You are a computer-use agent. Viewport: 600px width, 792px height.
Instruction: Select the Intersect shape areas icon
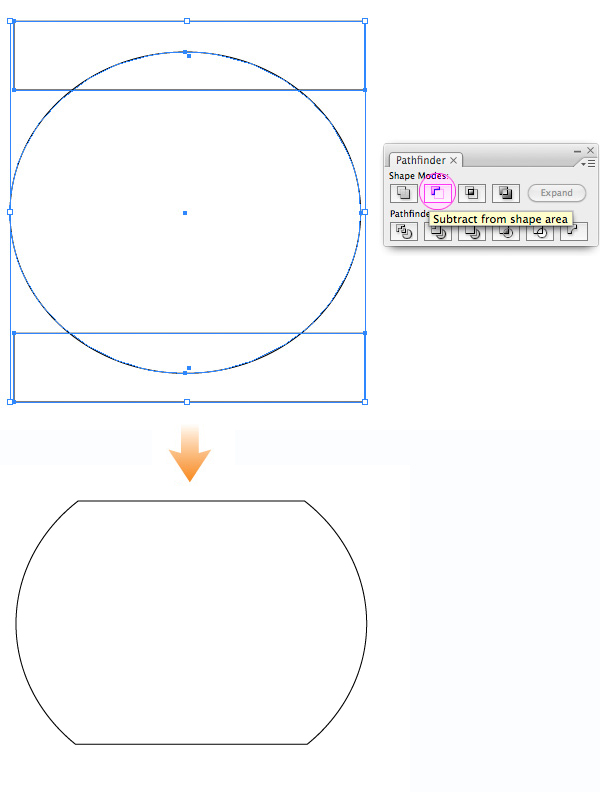click(x=472, y=193)
